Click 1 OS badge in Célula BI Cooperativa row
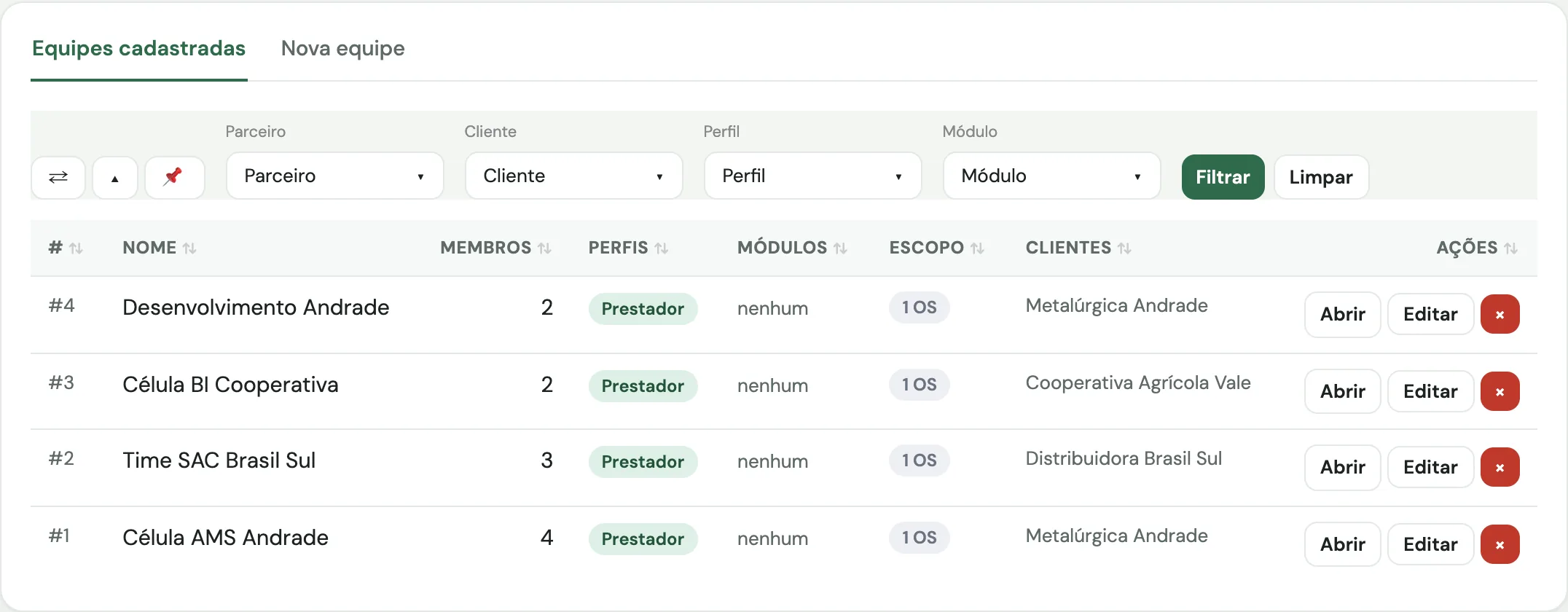The height and width of the screenshot is (612, 1568). pos(920,385)
